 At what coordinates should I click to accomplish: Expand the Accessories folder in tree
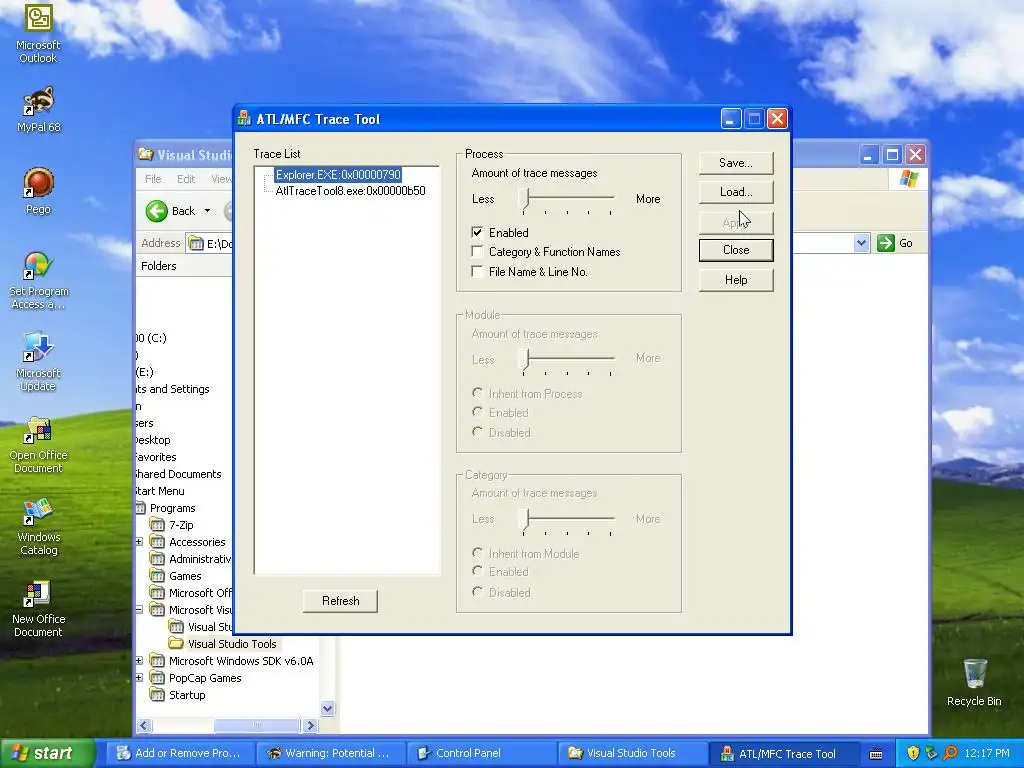(x=139, y=541)
